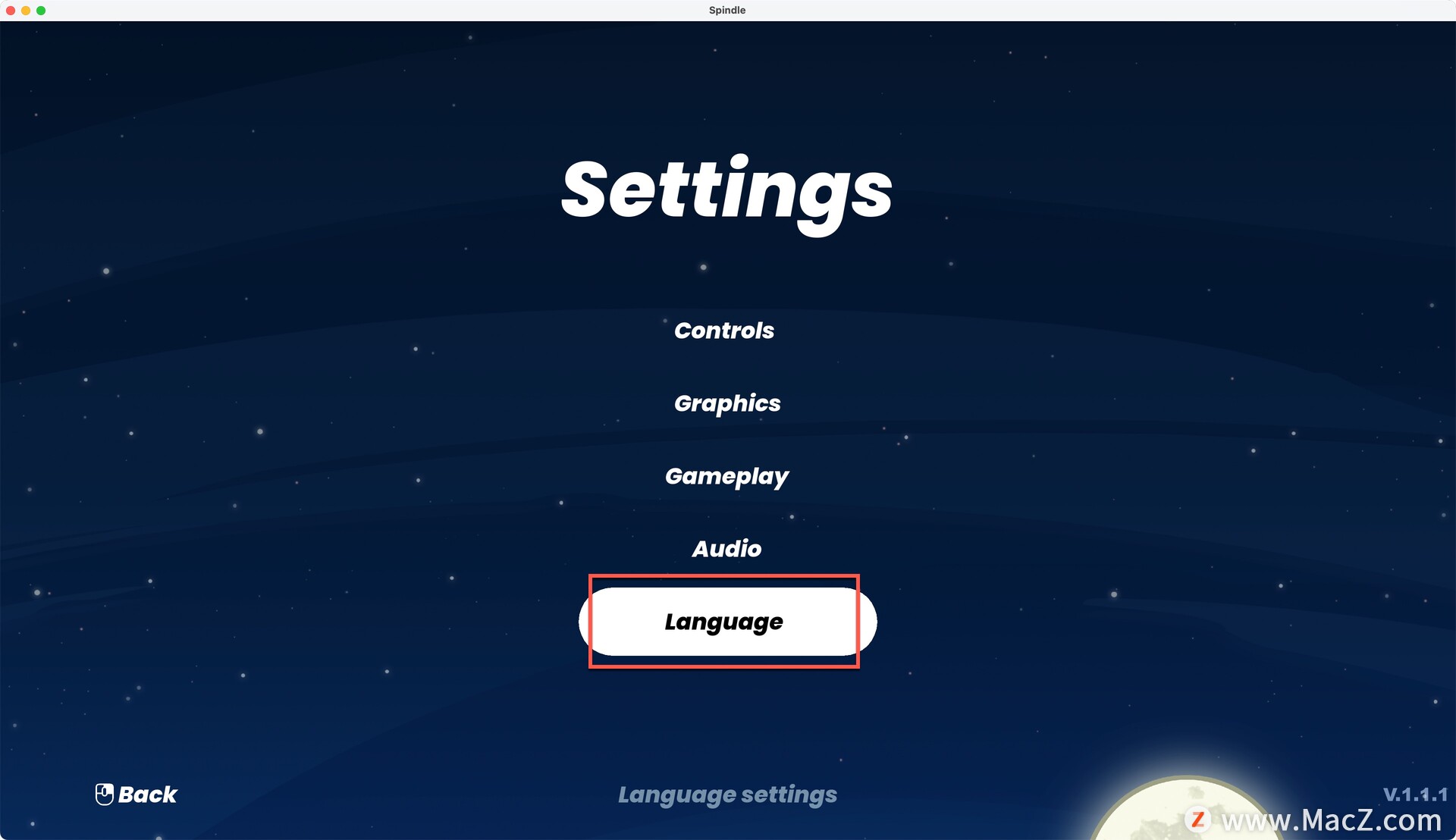
Task: Close the Spindle window with red button
Action: (x=11, y=11)
